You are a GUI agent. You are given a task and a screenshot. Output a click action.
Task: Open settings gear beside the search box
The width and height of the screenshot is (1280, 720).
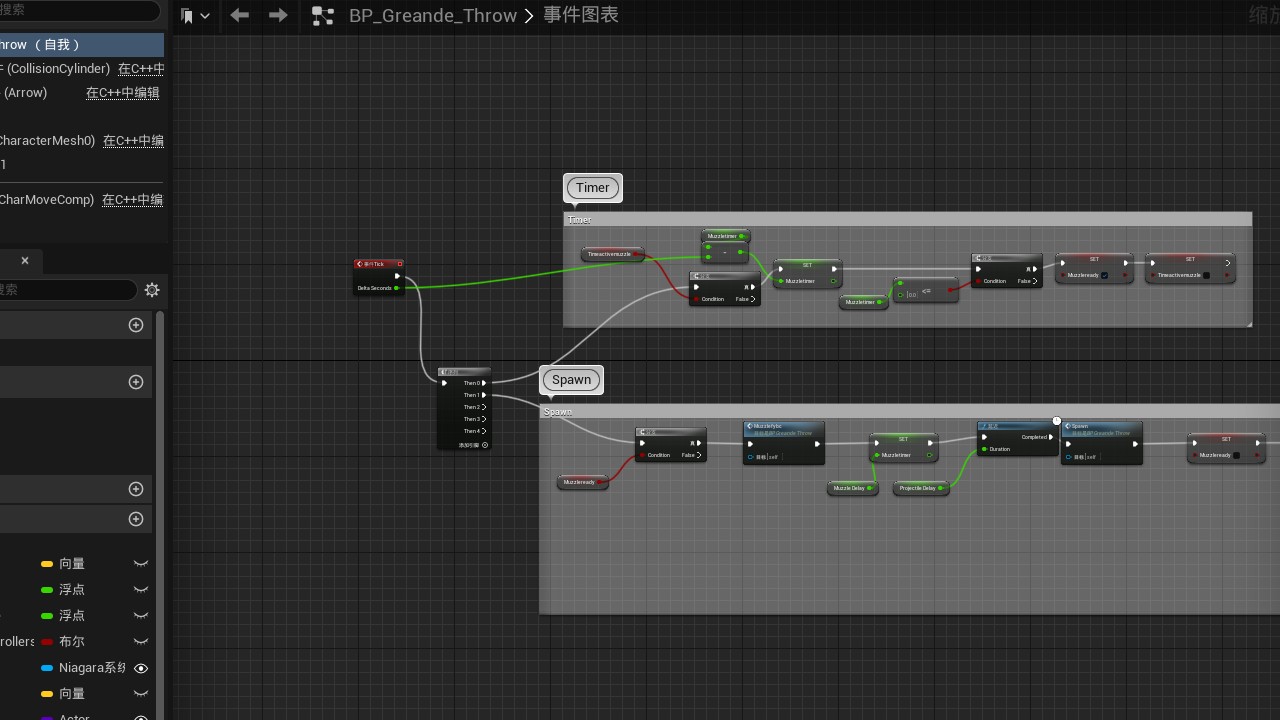(152, 290)
